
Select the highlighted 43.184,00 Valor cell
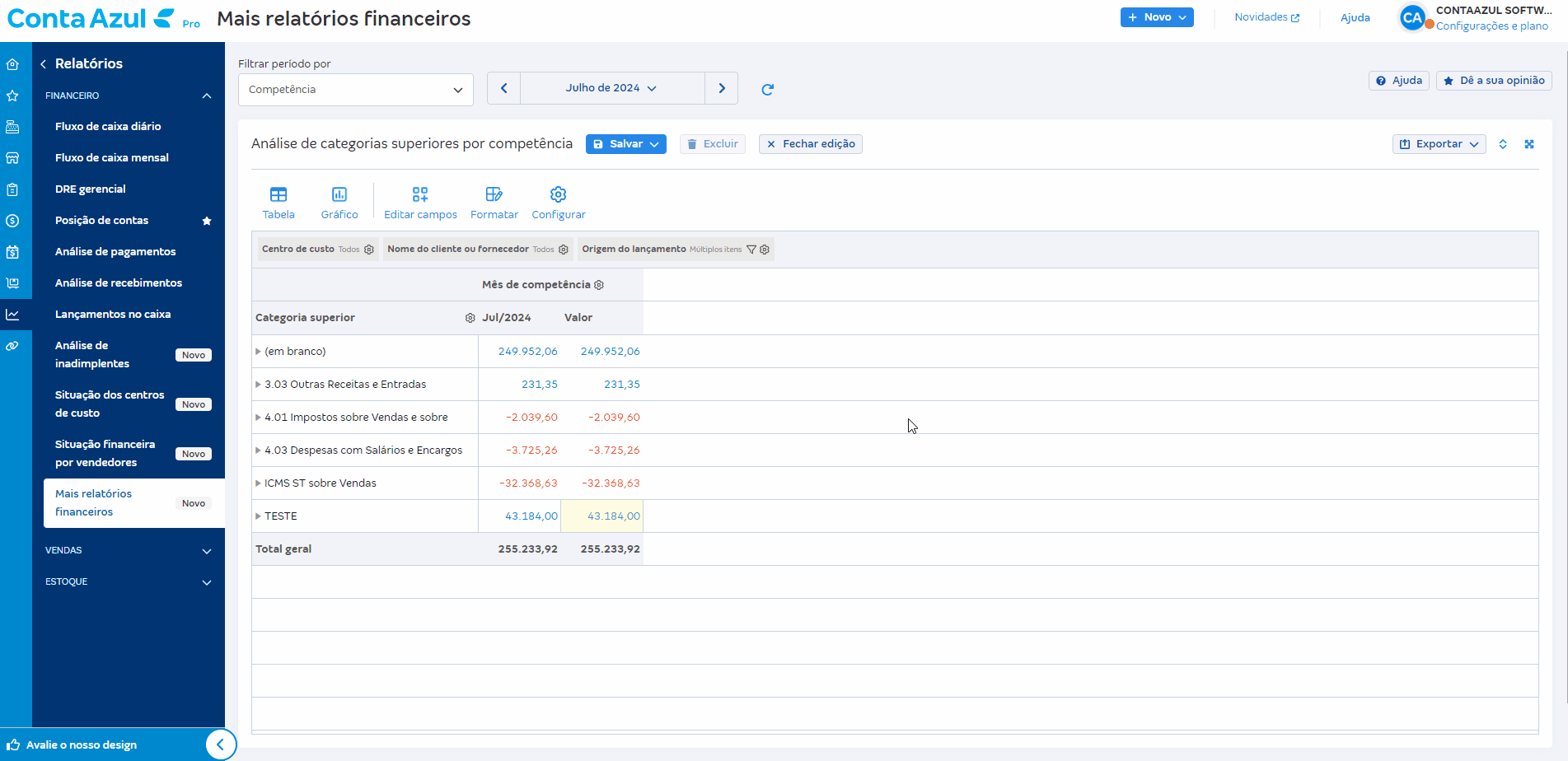(602, 516)
